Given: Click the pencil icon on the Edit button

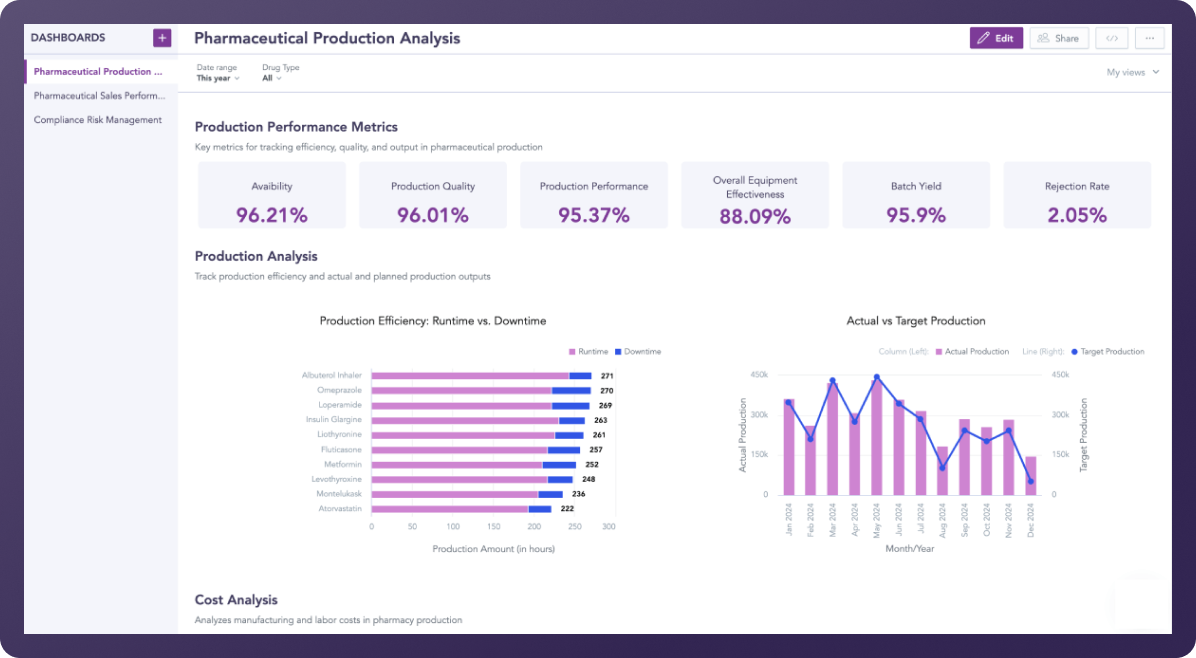Looking at the screenshot, I should [x=983, y=37].
